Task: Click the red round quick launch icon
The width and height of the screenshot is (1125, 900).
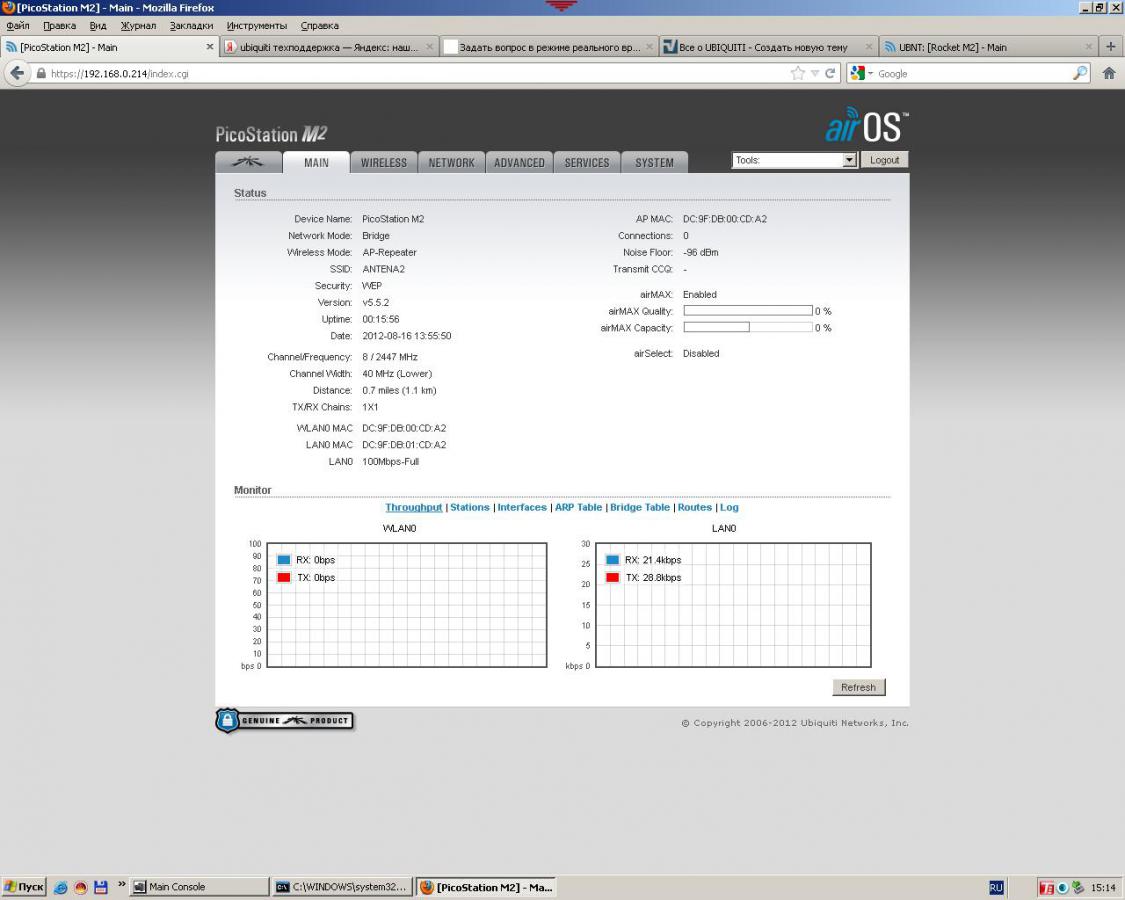Action: [80, 888]
